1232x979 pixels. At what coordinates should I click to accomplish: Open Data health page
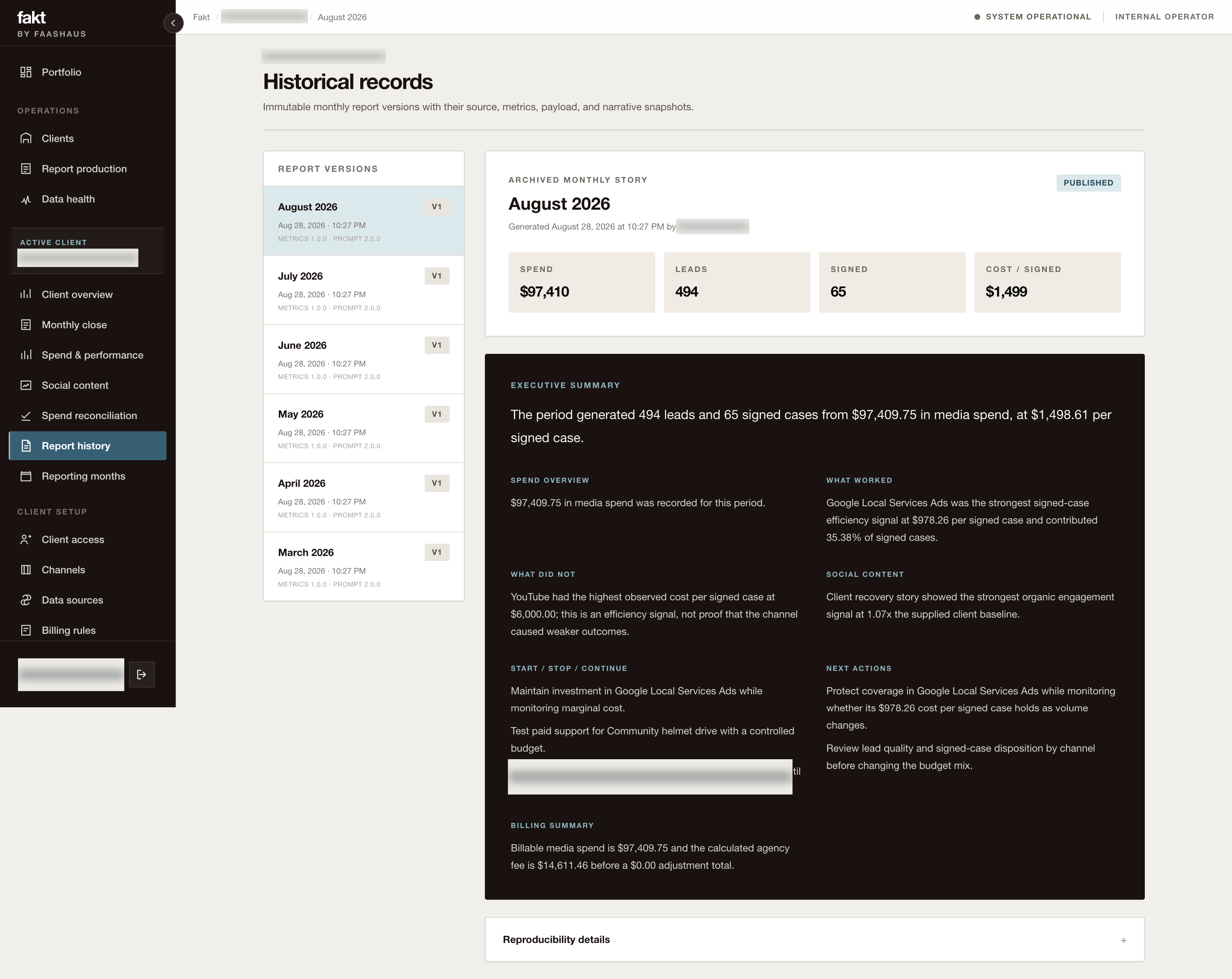tap(88, 199)
